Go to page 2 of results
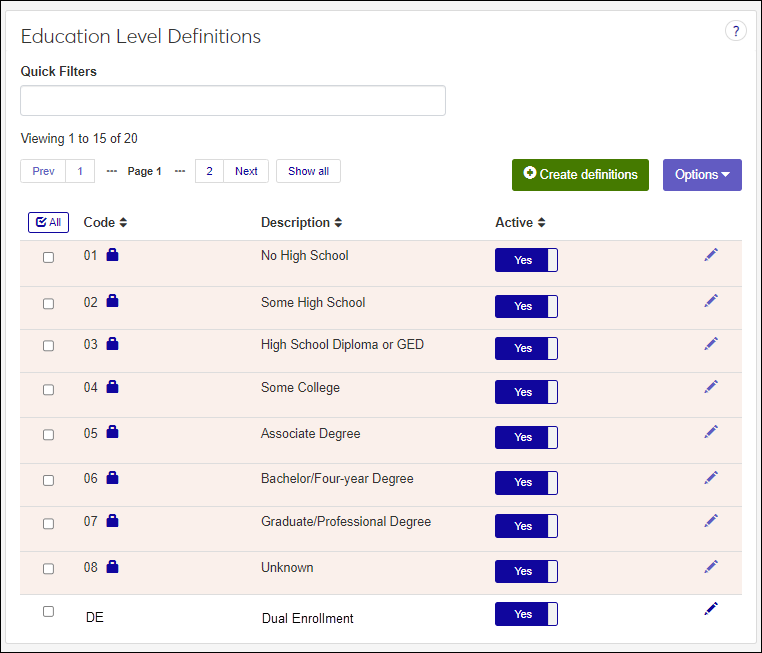Image resolution: width=762 pixels, height=653 pixels. tap(209, 171)
